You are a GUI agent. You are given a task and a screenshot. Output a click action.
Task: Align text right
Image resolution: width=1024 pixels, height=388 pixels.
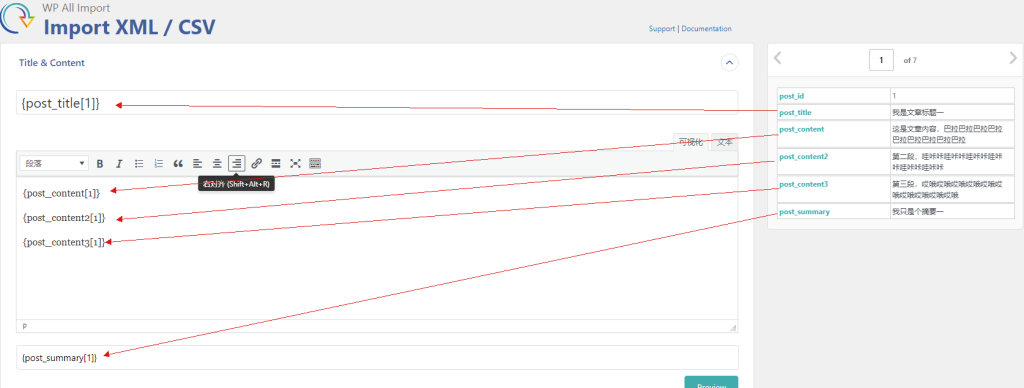pyautogui.click(x=237, y=163)
